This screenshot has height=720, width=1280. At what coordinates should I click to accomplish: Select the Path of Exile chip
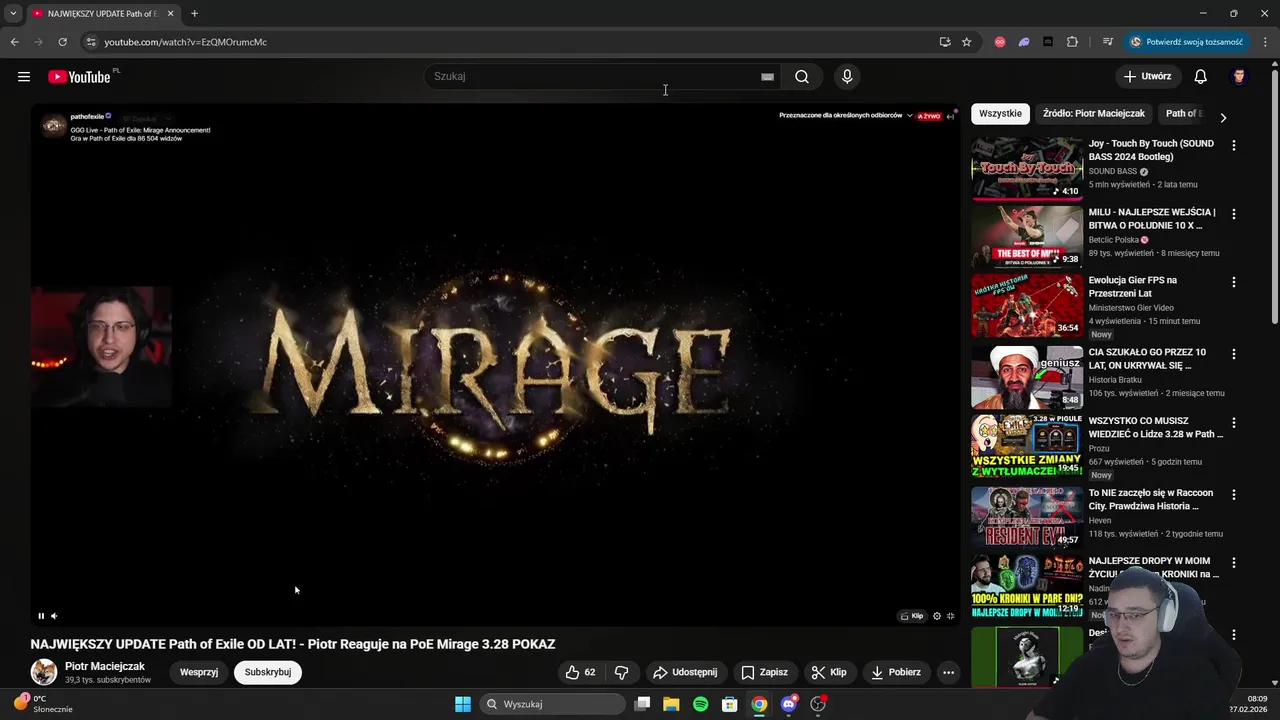tap(1184, 114)
